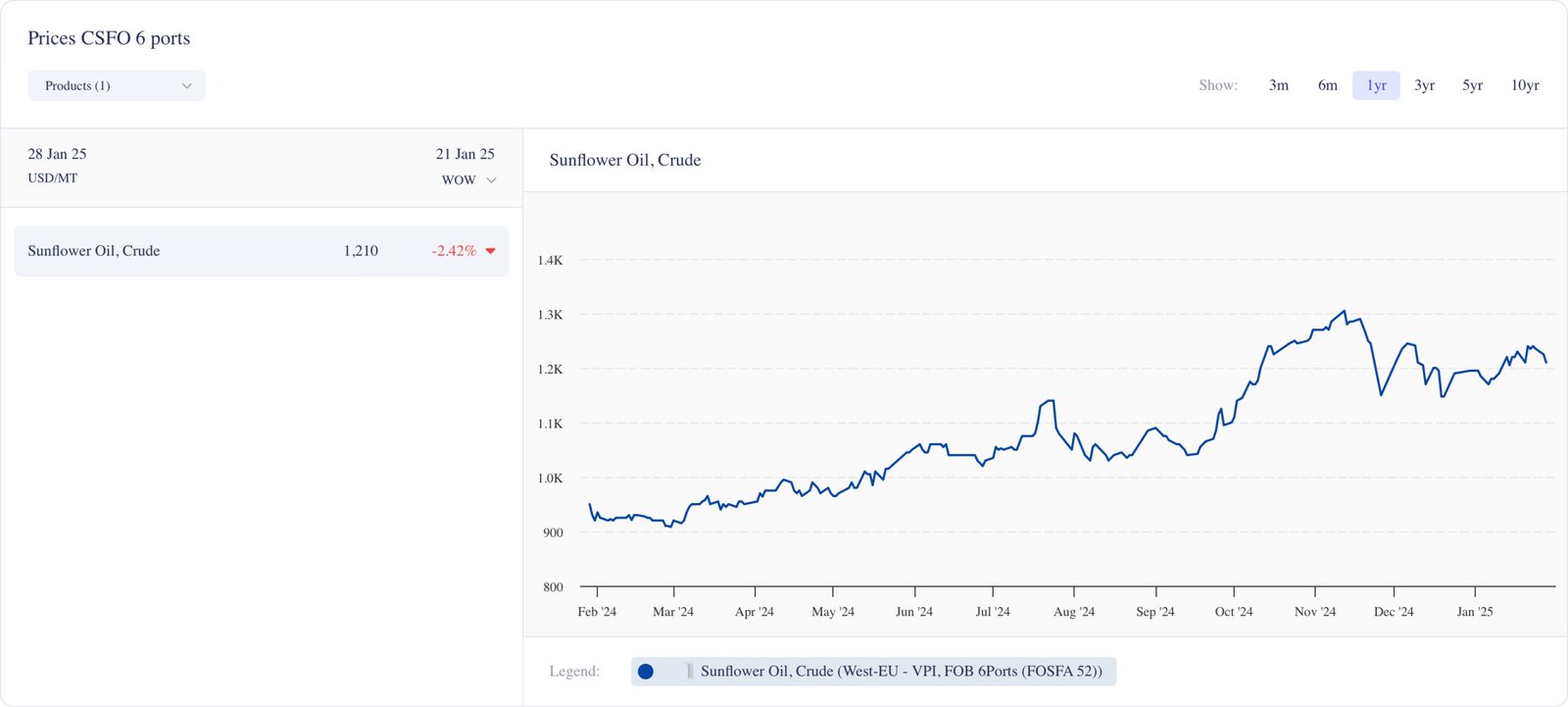Change the time range to 5yr
The width and height of the screenshot is (1568, 707).
[x=1472, y=85]
